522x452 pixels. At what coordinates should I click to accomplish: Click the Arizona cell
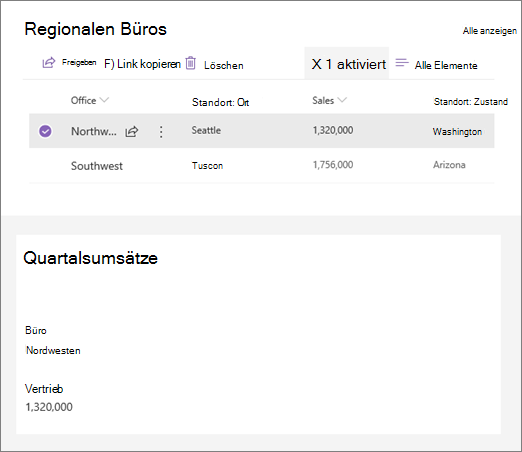coord(449,165)
